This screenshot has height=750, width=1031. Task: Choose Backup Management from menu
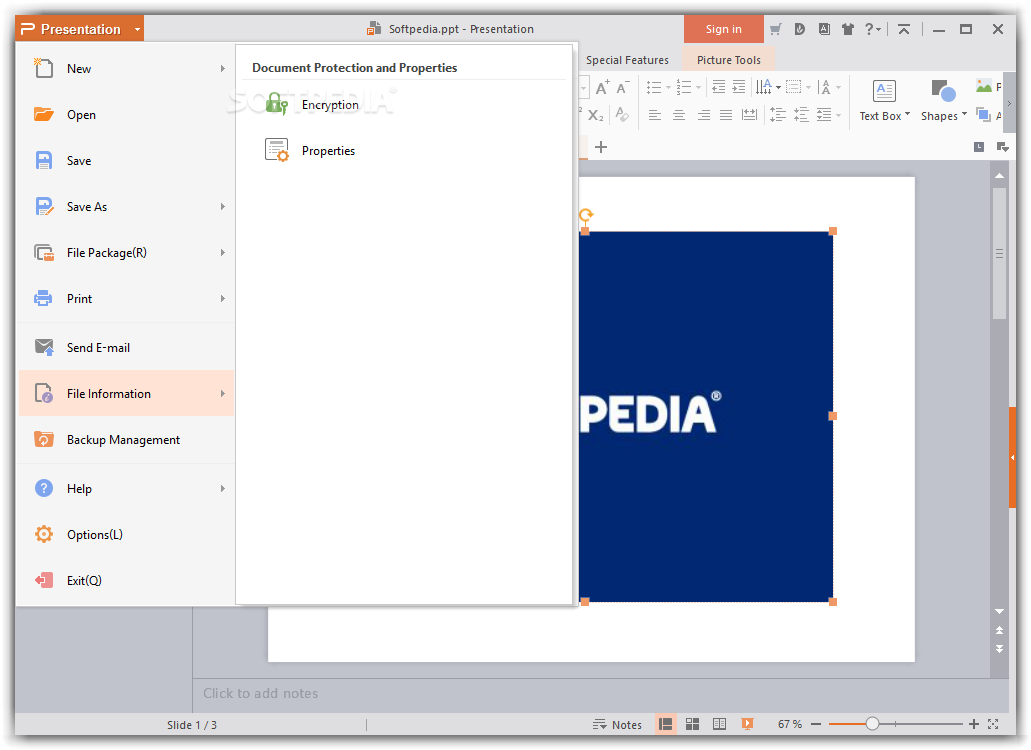[126, 440]
